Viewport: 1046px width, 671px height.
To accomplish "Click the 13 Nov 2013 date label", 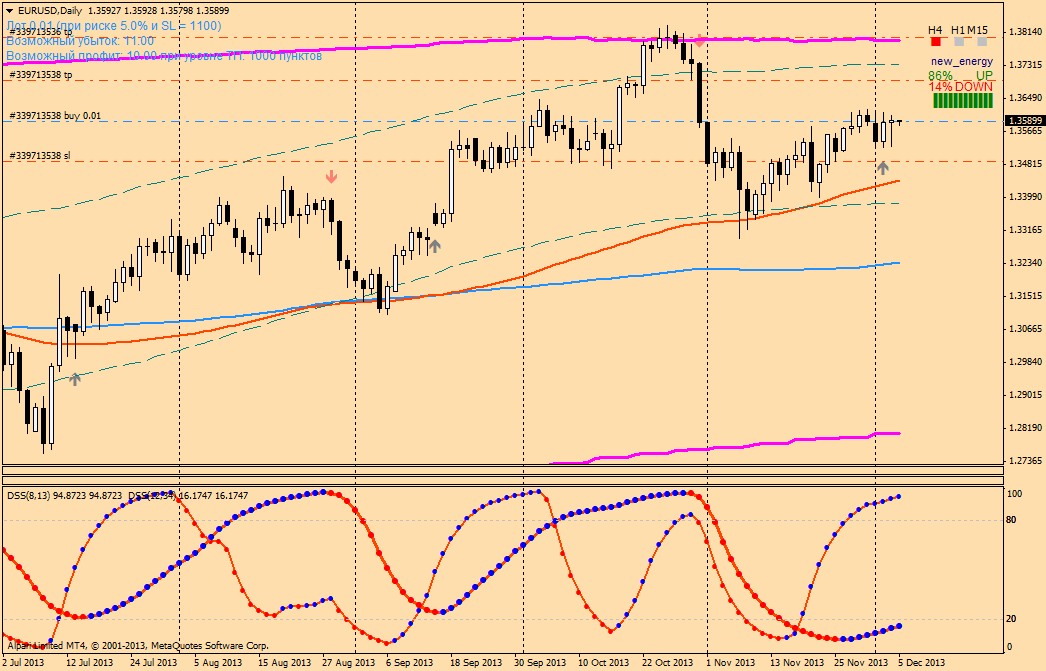I will click(x=797, y=662).
